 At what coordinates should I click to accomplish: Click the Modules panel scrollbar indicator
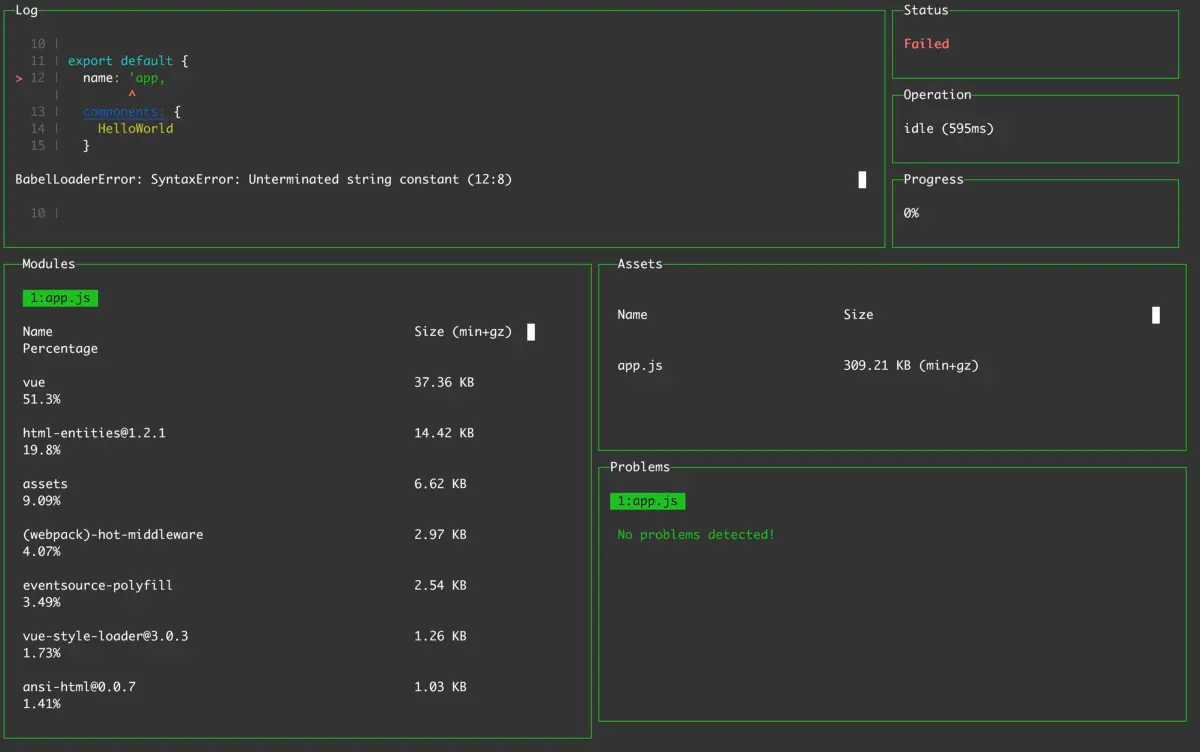(531, 332)
